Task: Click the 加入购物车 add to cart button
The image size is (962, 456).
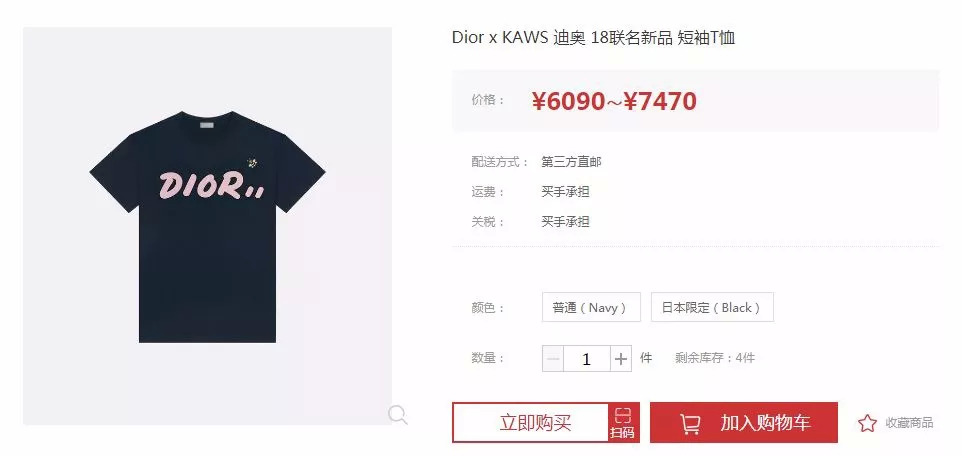Action: click(x=744, y=422)
